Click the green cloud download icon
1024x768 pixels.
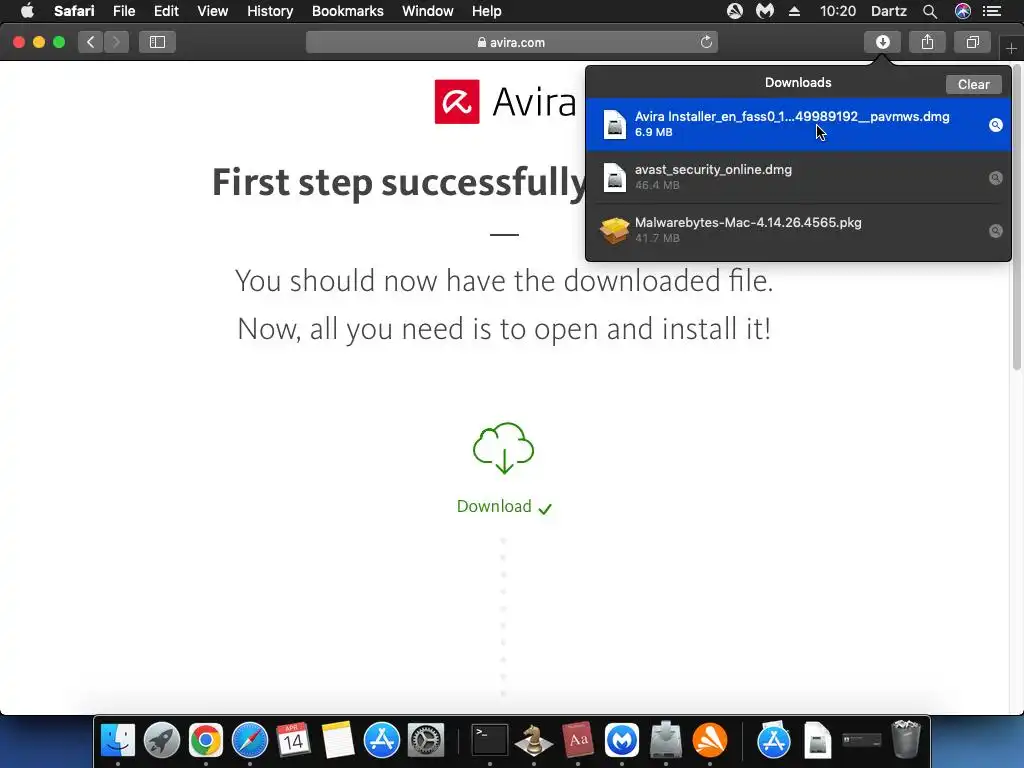coord(504,448)
